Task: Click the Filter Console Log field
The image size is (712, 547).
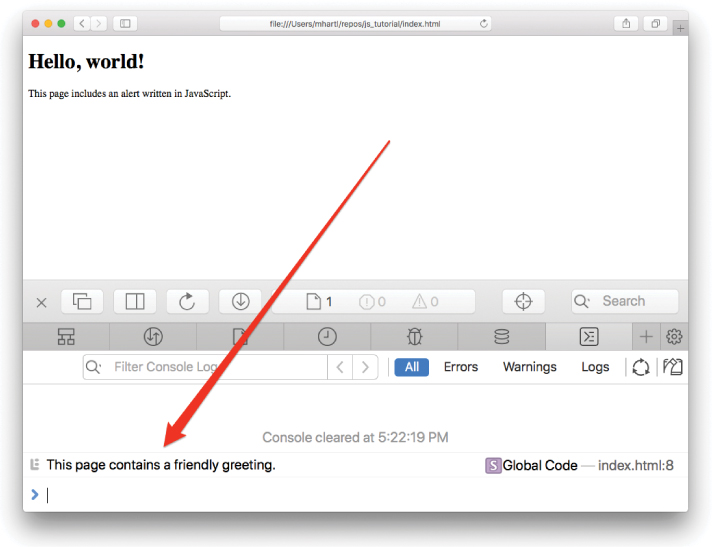Action: 215,367
